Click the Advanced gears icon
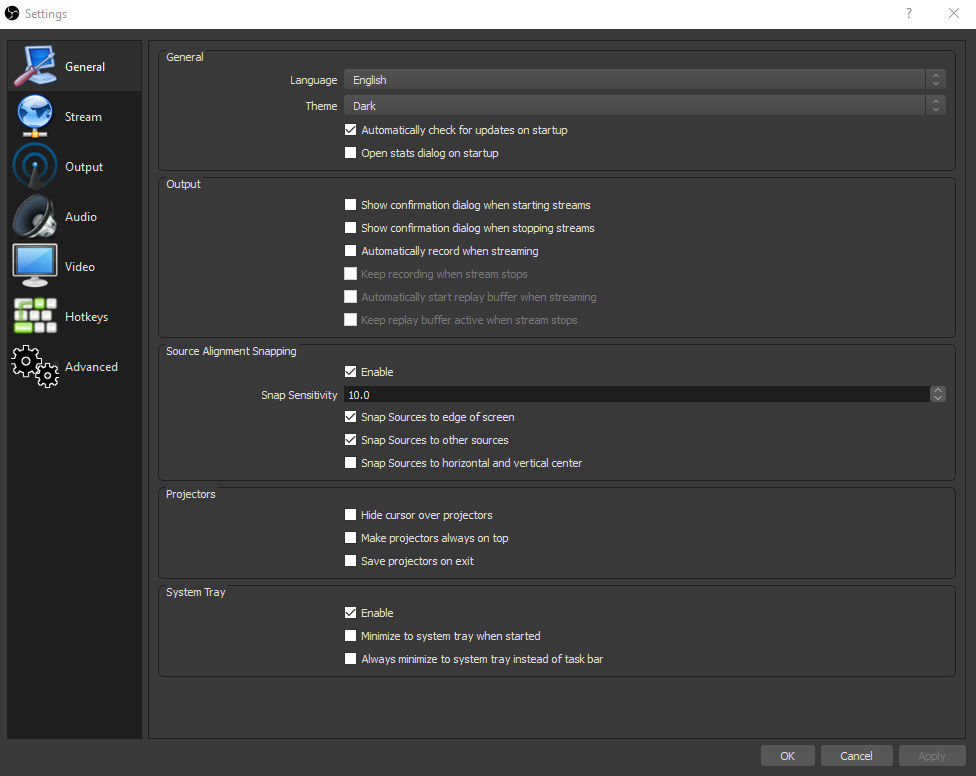Viewport: 976px width, 776px height. (x=35, y=367)
